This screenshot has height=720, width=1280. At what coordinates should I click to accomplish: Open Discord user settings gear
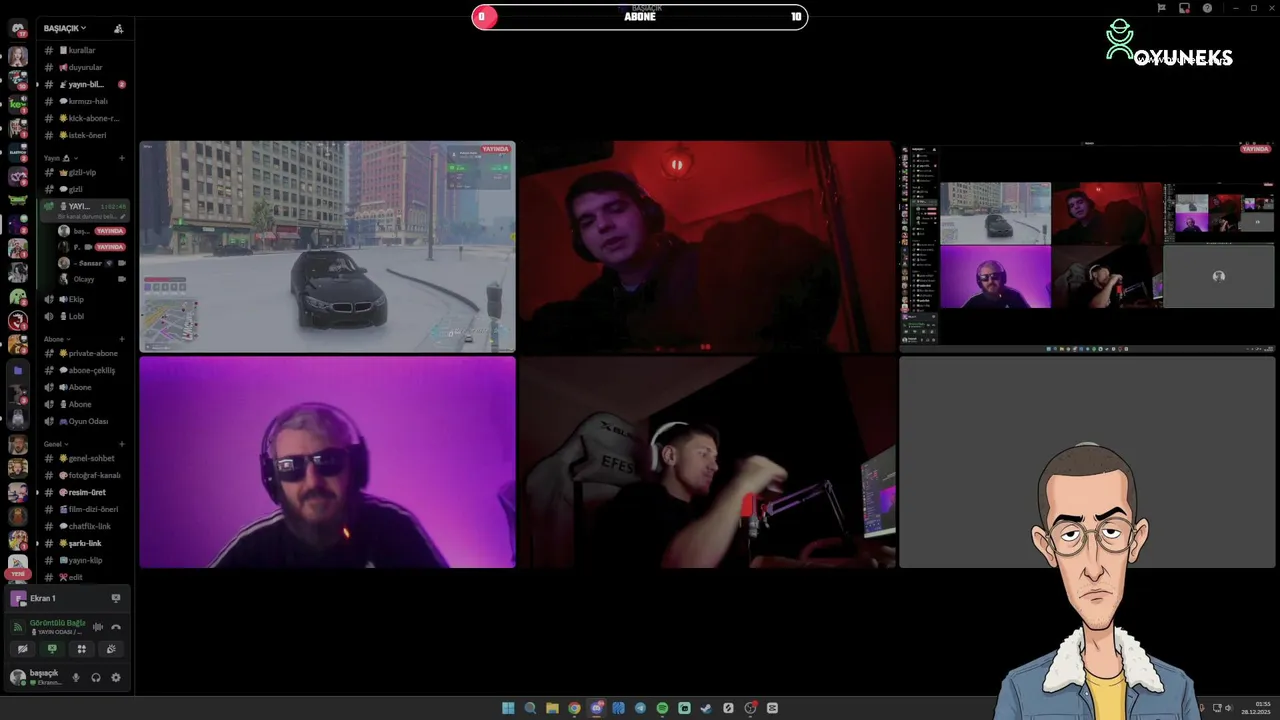[116, 677]
